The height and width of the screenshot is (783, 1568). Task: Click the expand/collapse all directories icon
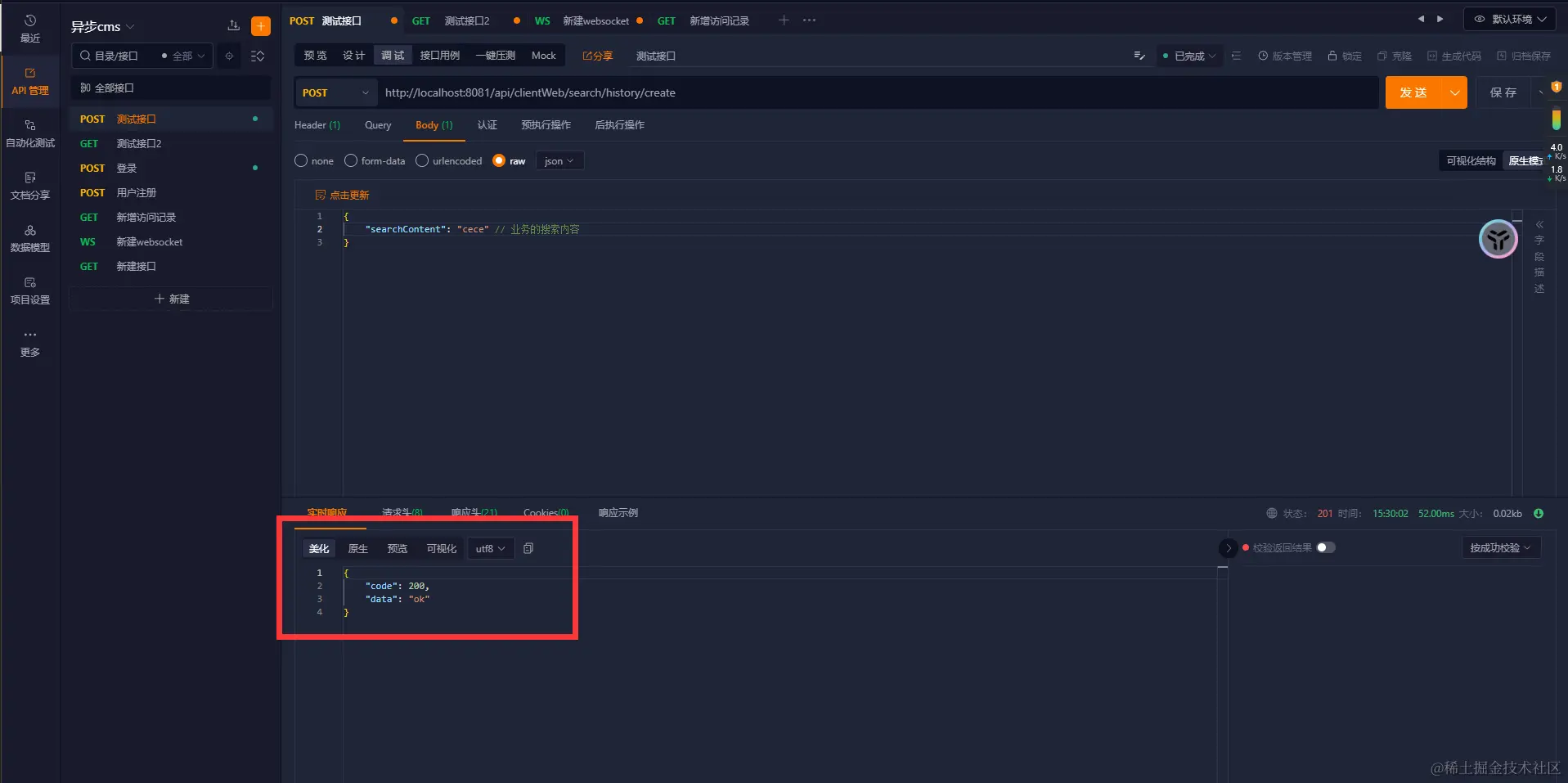point(258,56)
